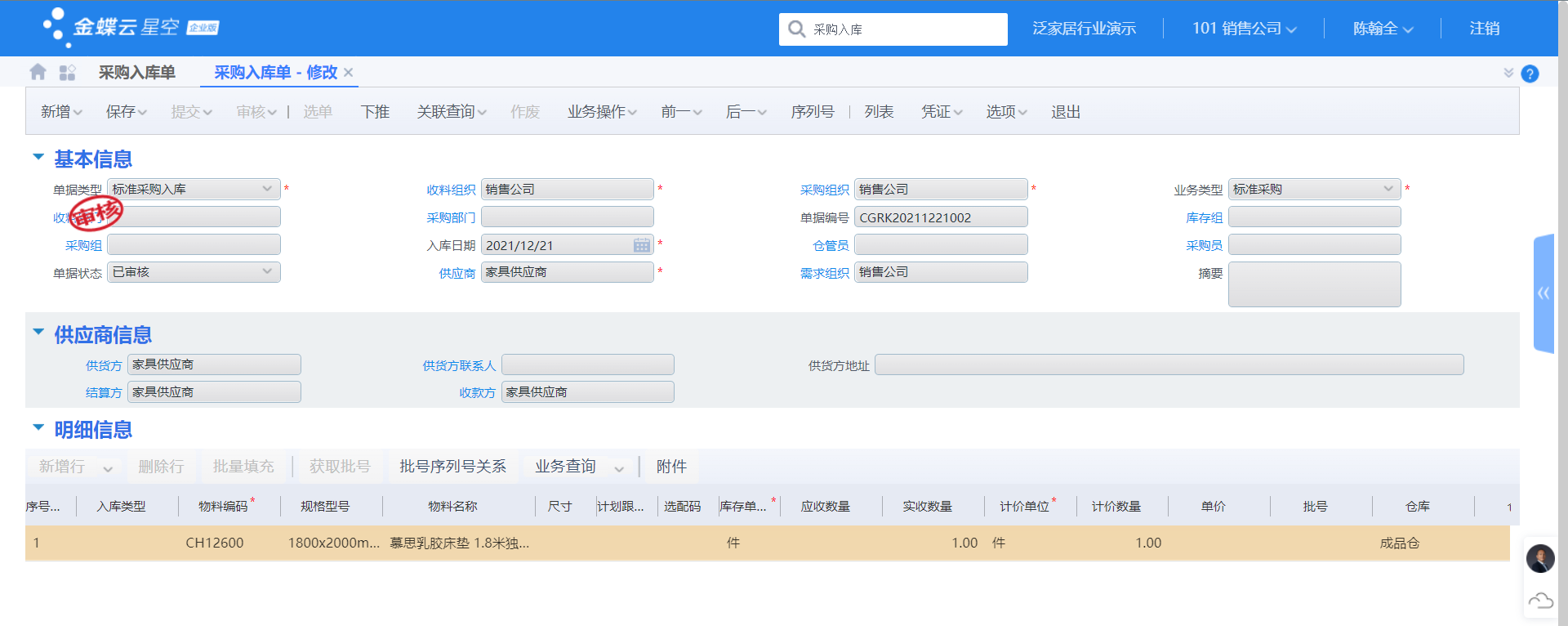Go to previous record via 前一
The width and height of the screenshot is (1568, 626).
pos(681,112)
